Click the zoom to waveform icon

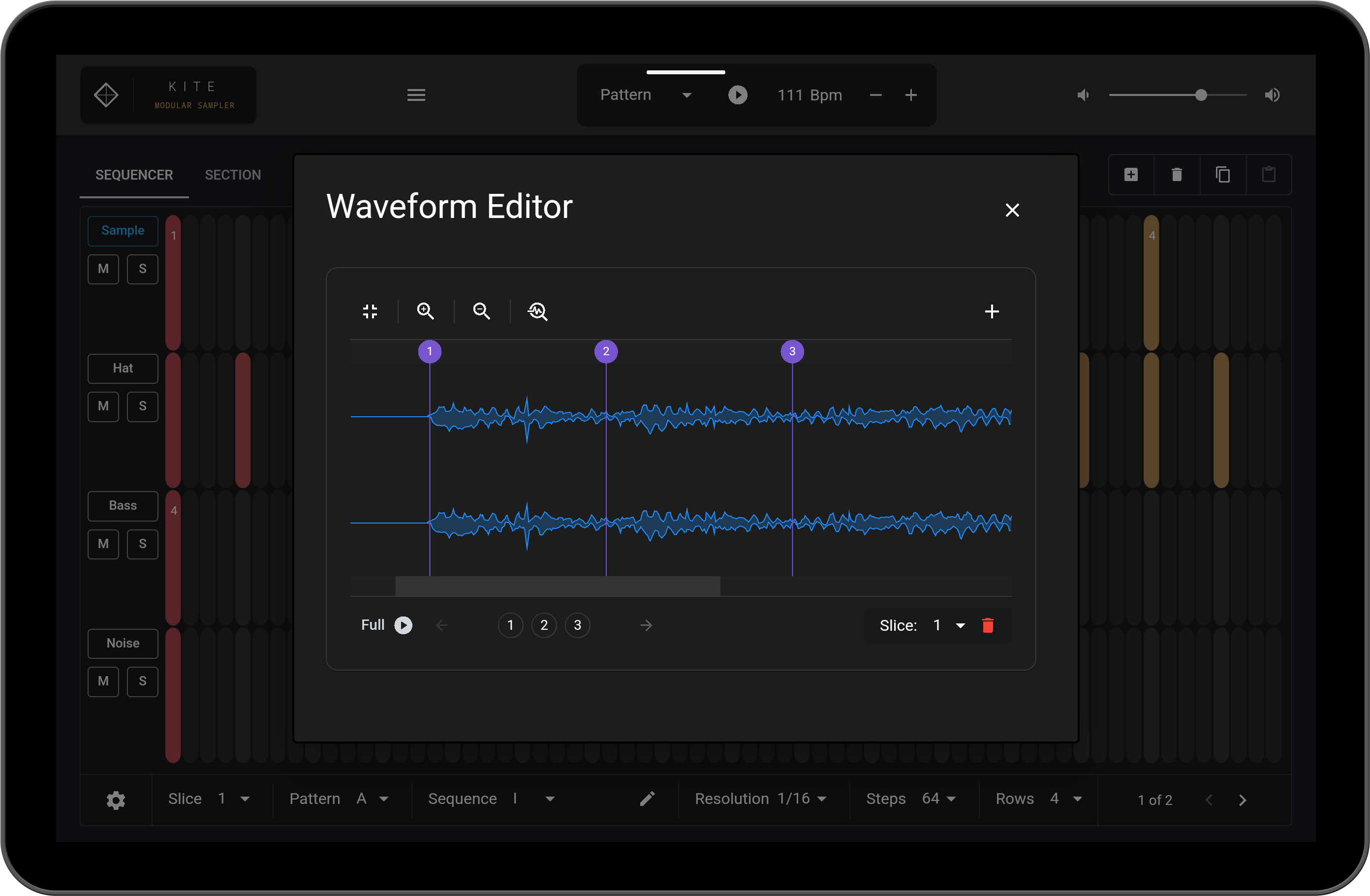click(538, 311)
